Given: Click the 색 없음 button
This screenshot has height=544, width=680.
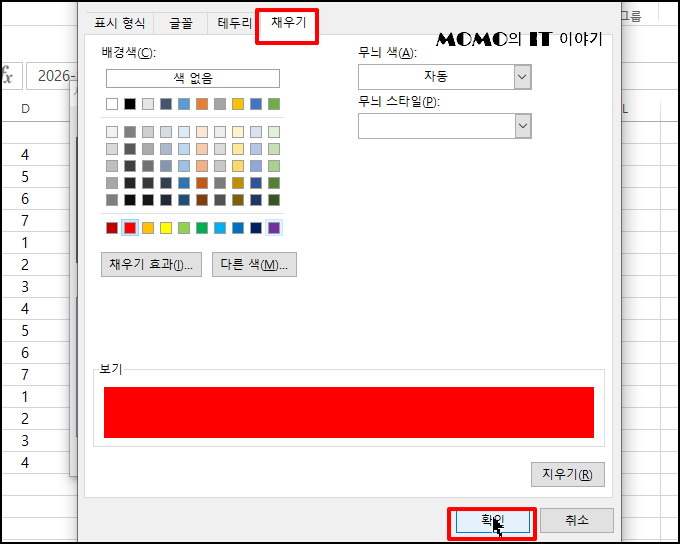Looking at the screenshot, I should click(x=193, y=79).
